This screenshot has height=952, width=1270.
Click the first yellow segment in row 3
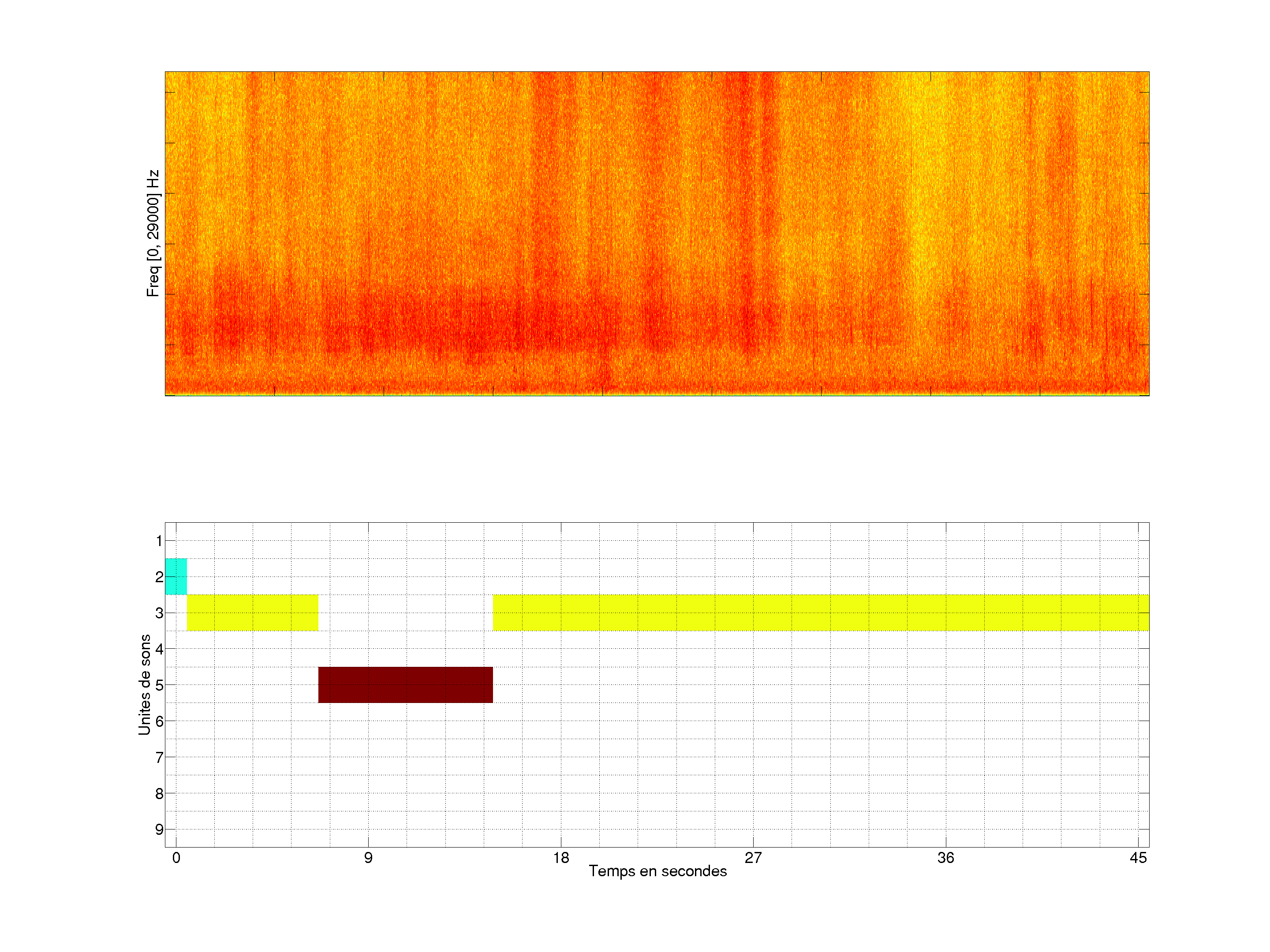(x=253, y=612)
